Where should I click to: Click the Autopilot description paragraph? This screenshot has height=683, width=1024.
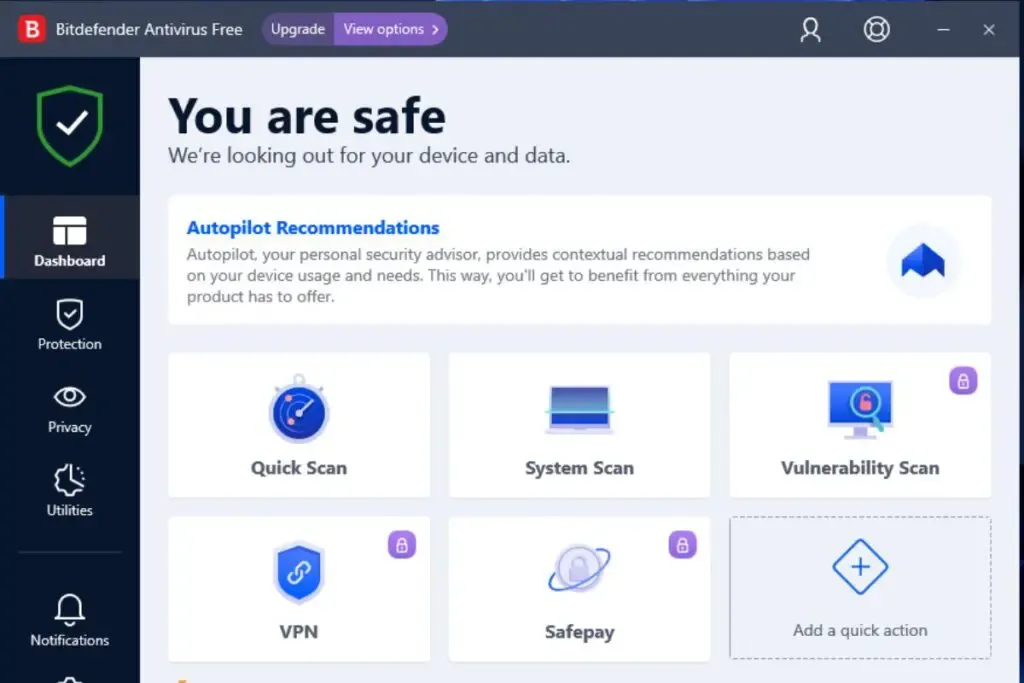click(x=498, y=276)
